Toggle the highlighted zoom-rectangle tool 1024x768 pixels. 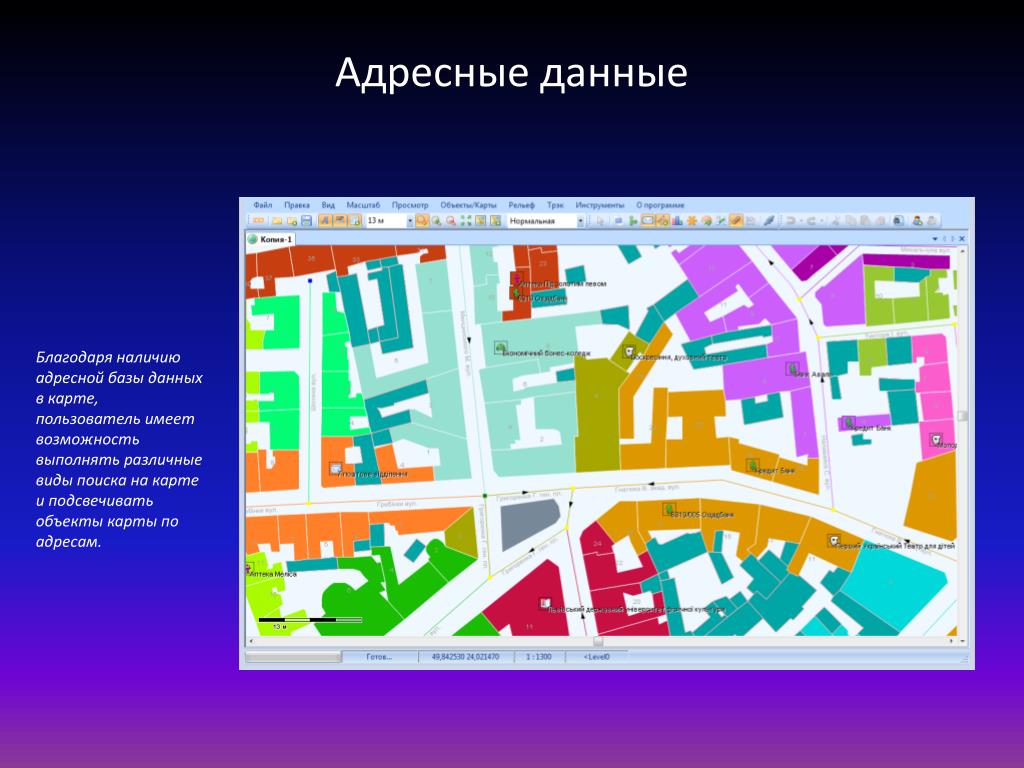421,221
